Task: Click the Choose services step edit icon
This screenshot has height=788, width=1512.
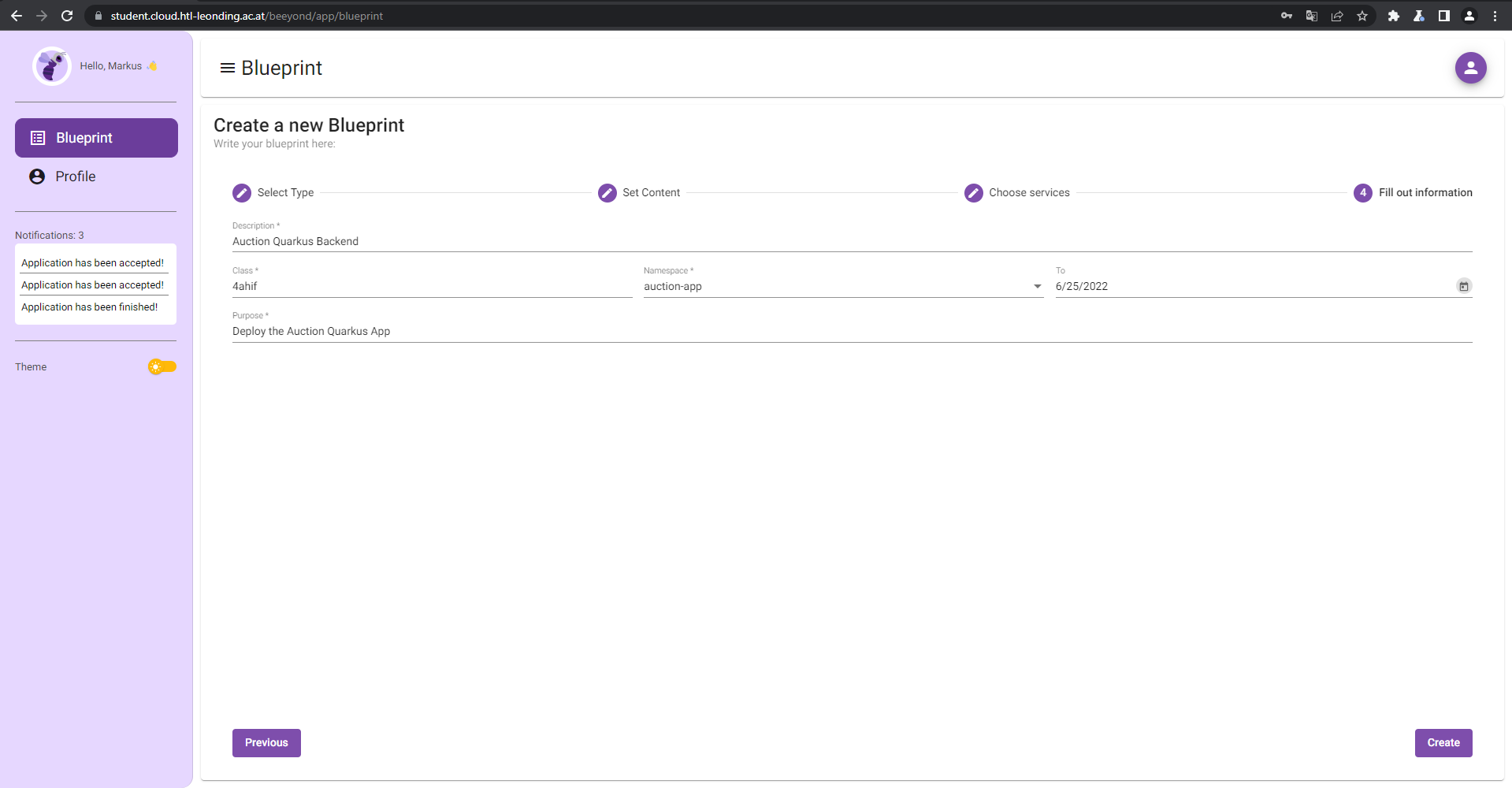Action: coord(974,193)
